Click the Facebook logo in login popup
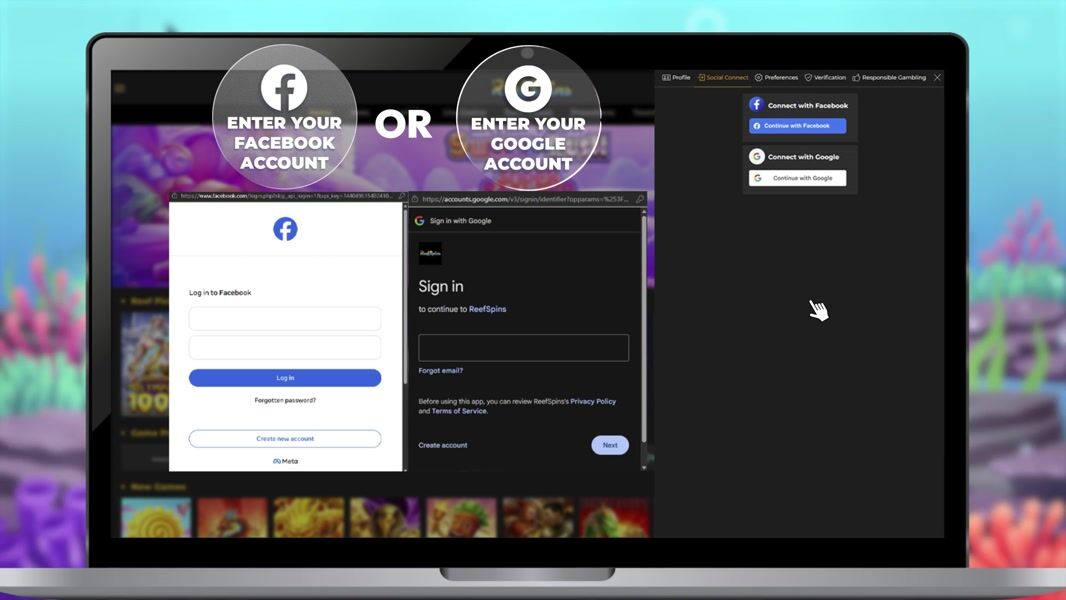Image resolution: width=1066 pixels, height=600 pixels. pyautogui.click(x=286, y=229)
